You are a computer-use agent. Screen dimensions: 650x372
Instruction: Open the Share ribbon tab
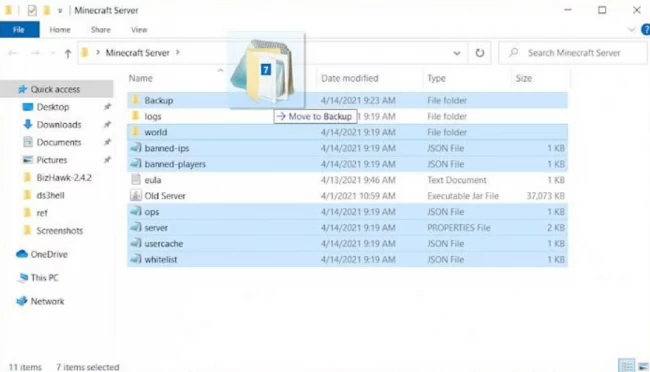(101, 30)
